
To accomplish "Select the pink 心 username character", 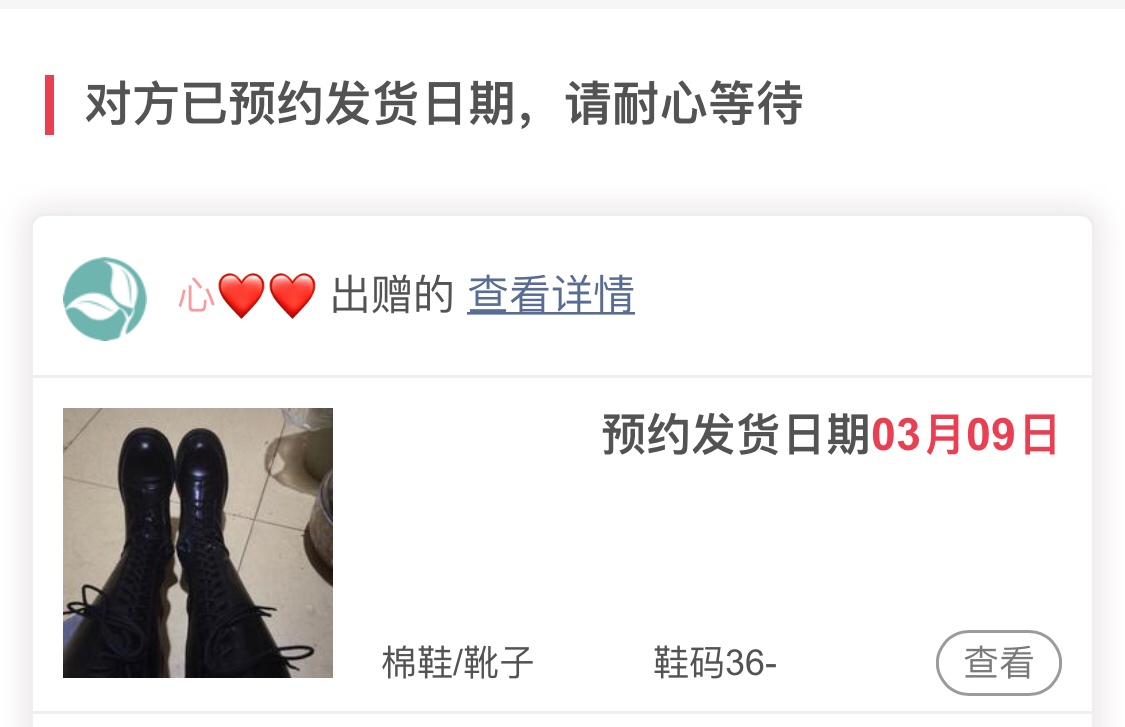I will click(196, 295).
